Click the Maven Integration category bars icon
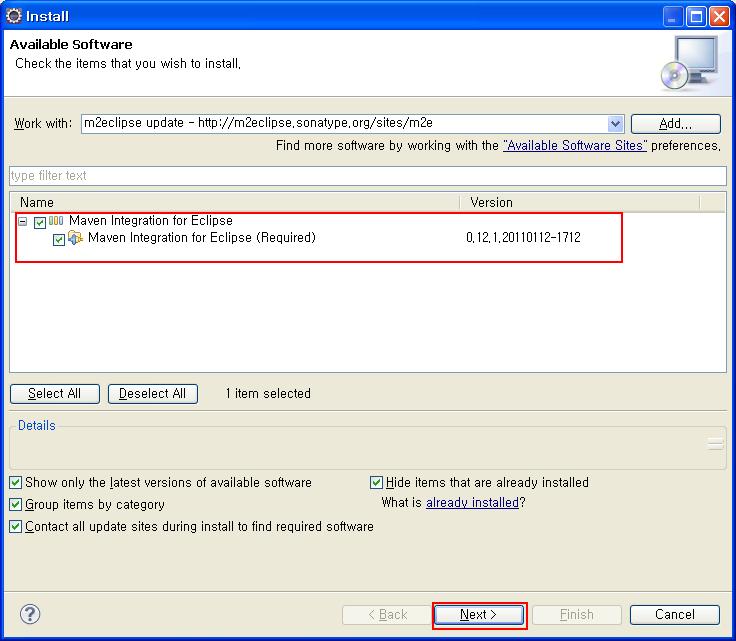The height and width of the screenshot is (641, 736). [56, 220]
